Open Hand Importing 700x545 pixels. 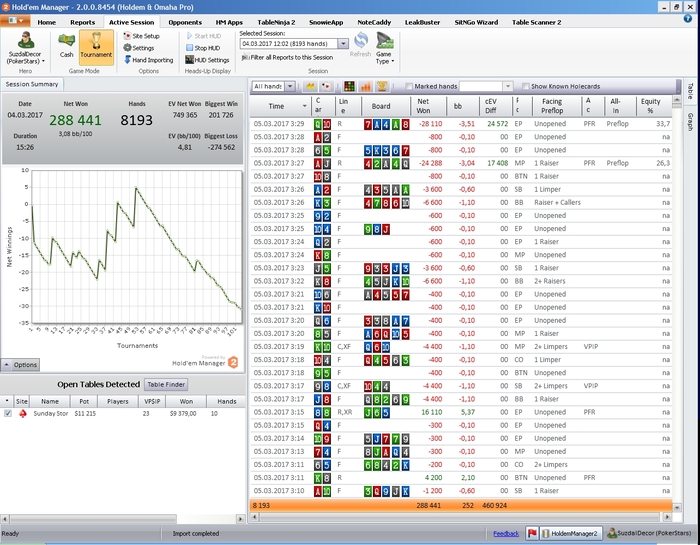click(148, 60)
